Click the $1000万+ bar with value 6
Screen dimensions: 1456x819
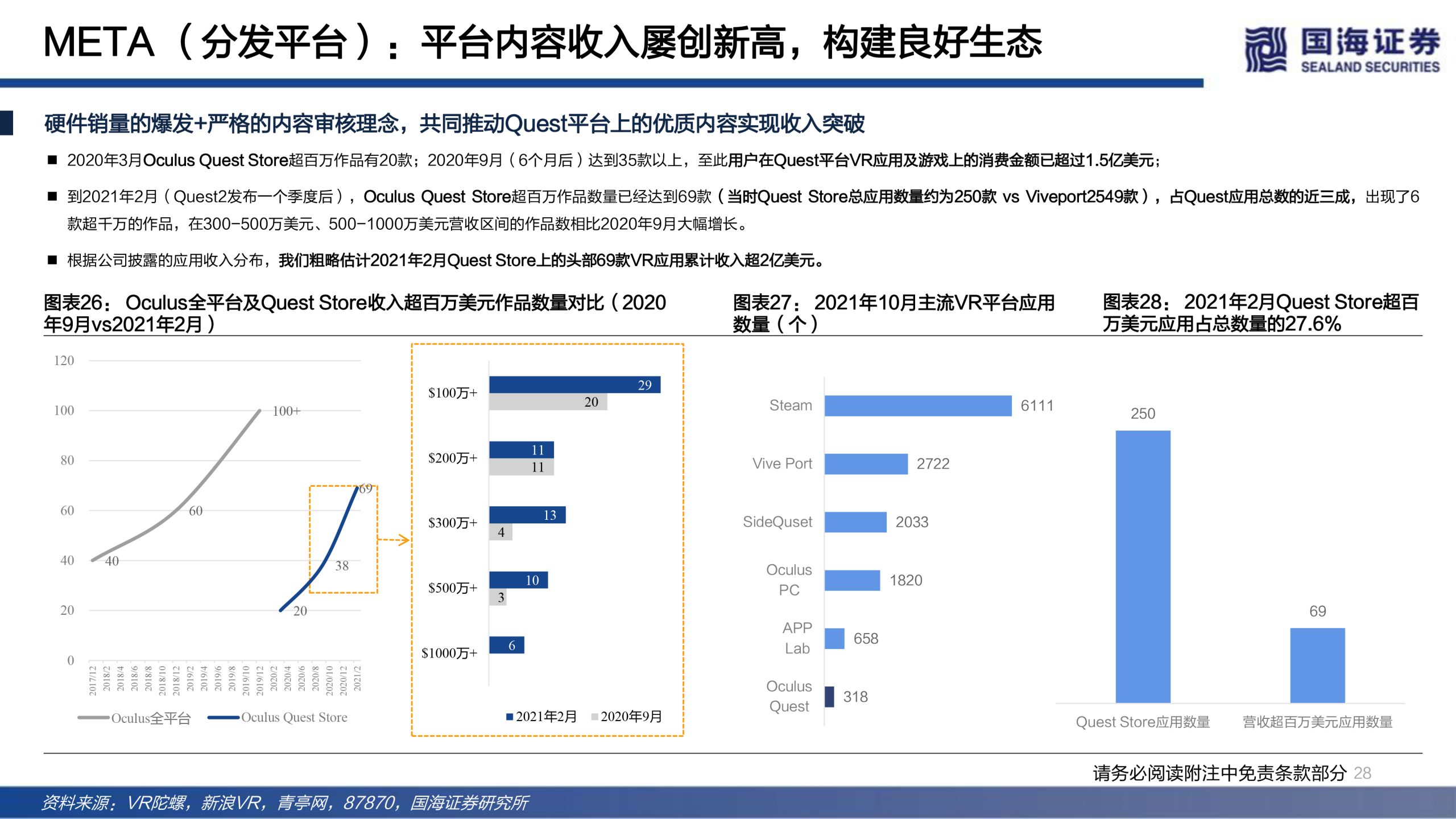coord(506,645)
